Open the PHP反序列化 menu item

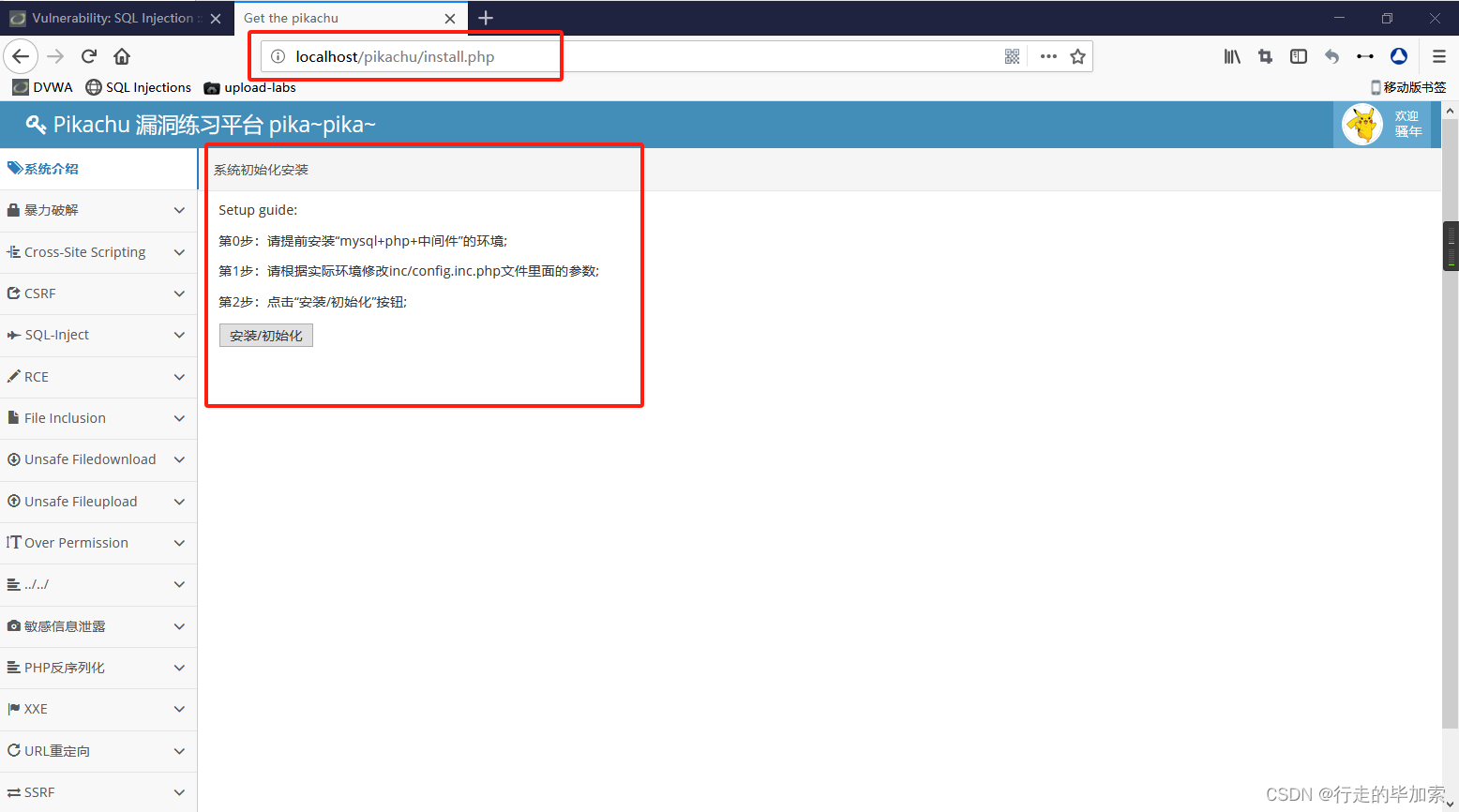[x=98, y=668]
